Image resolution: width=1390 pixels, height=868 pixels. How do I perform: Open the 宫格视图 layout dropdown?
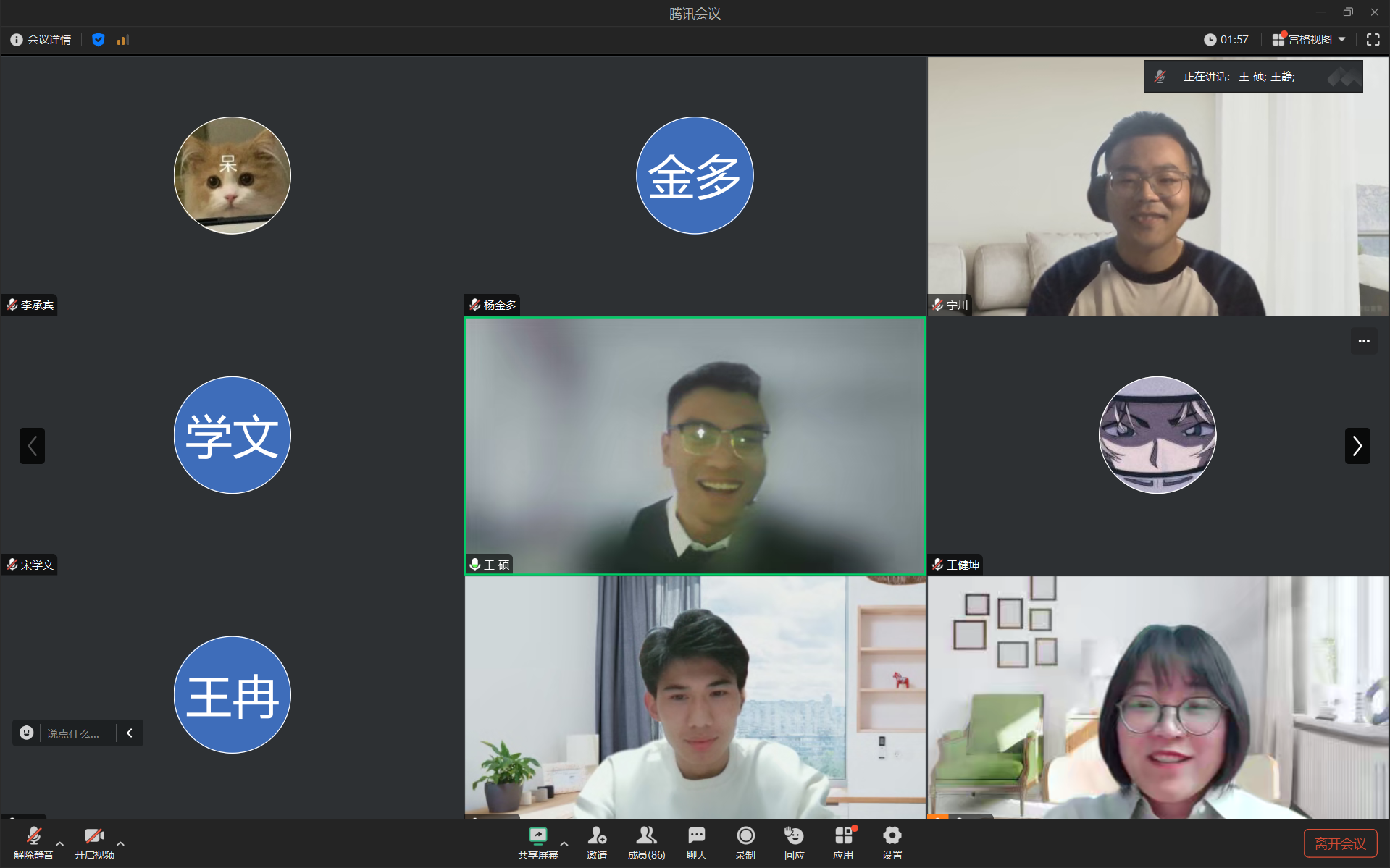coord(1310,40)
